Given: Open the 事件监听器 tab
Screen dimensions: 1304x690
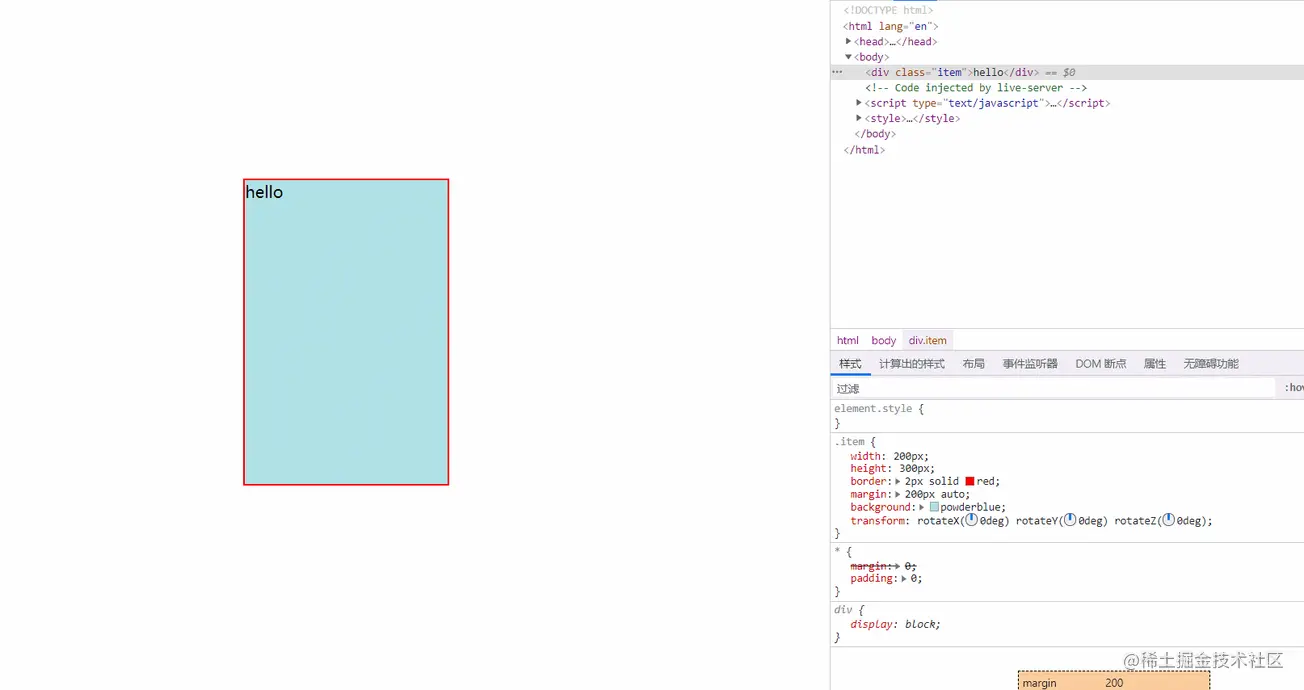Looking at the screenshot, I should coord(1030,364).
